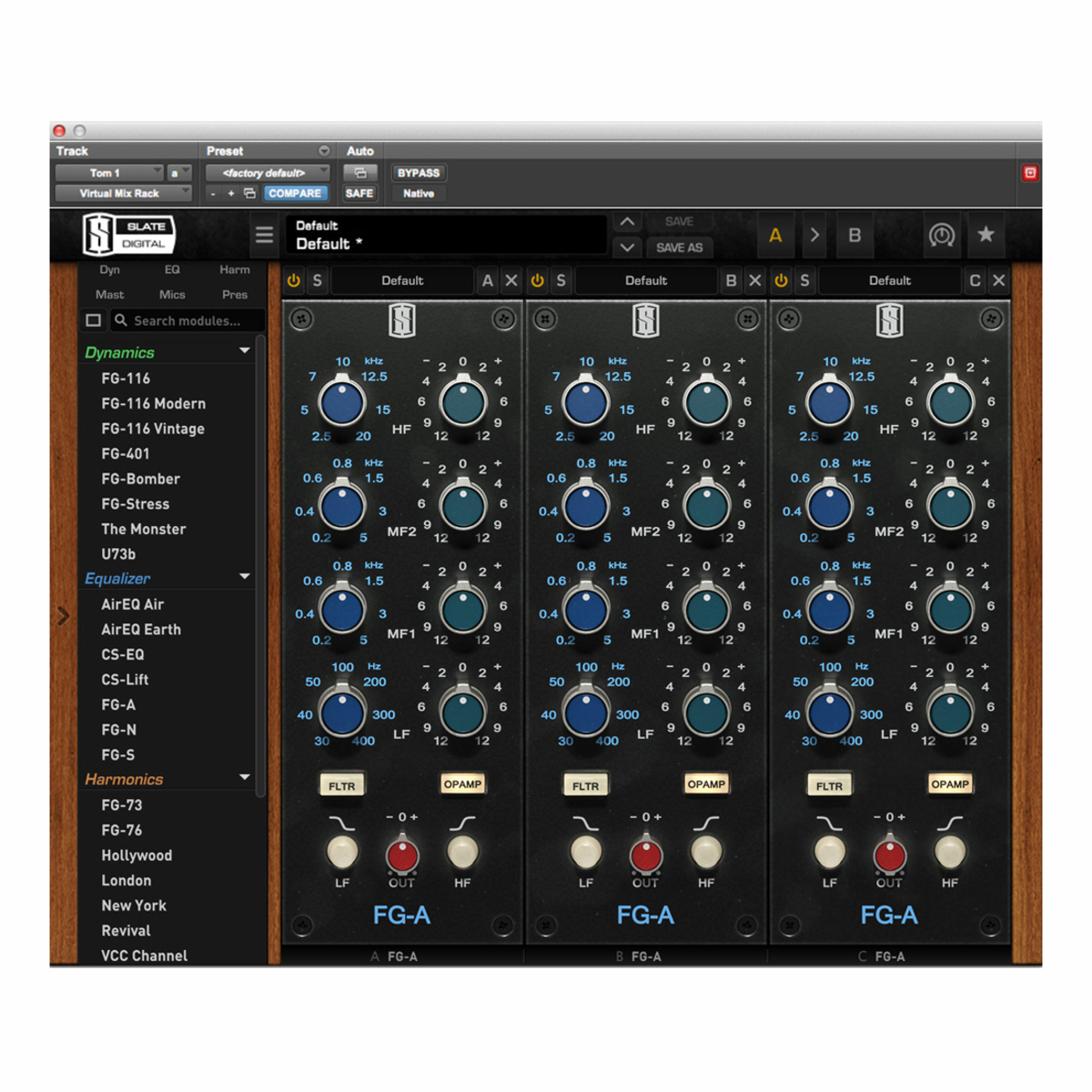Screen dimensions: 1092x1092
Task: Toggle OPAMP on module C
Action: 950,784
